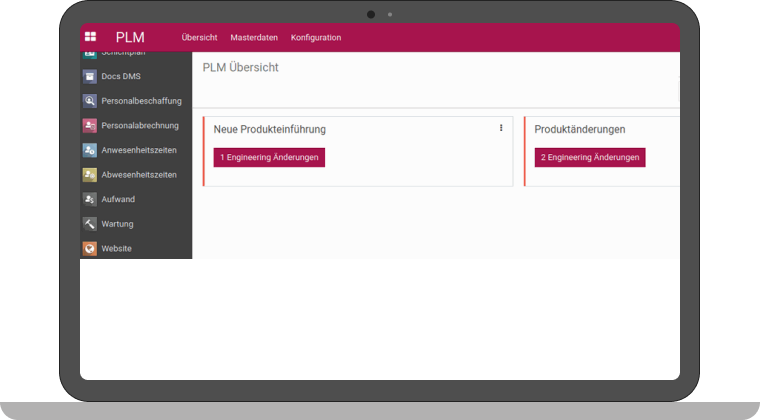760x420 pixels.
Task: Select the Wartung hammer icon
Action: tap(90, 224)
